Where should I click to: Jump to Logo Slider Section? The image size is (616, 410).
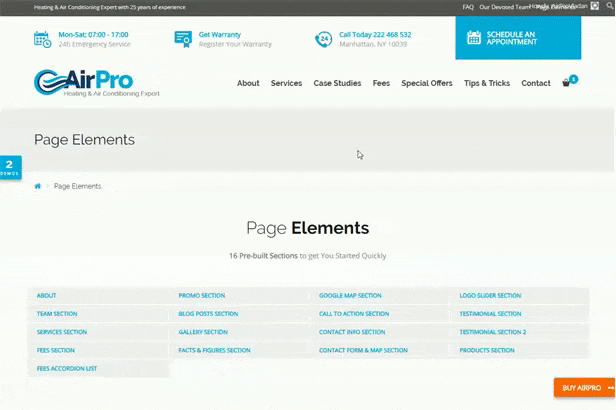[x=490, y=295]
